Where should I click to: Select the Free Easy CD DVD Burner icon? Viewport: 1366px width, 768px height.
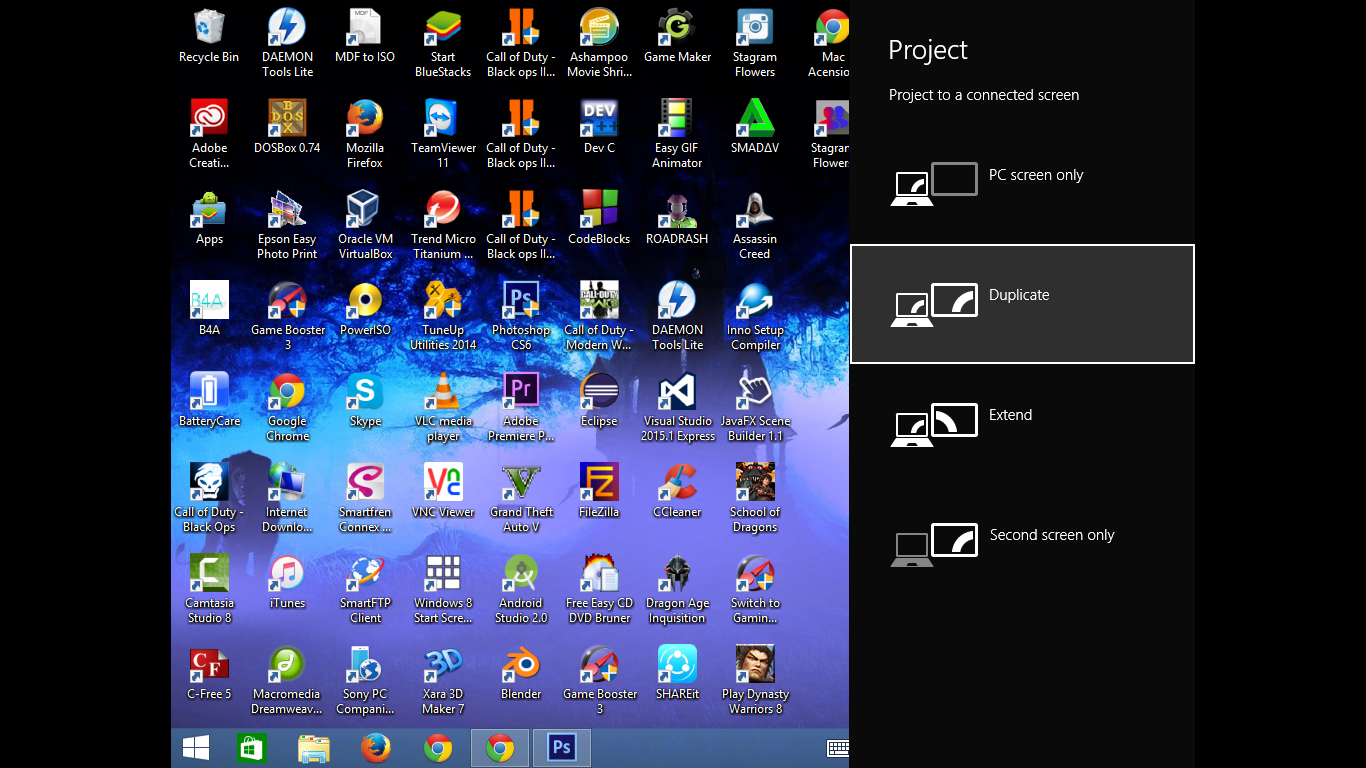tap(599, 589)
